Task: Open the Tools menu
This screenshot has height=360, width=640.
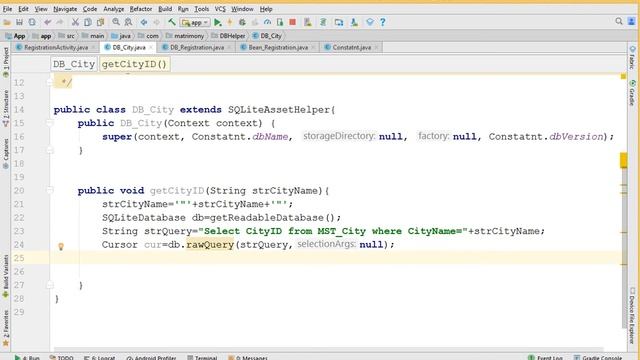Action: click(201, 9)
